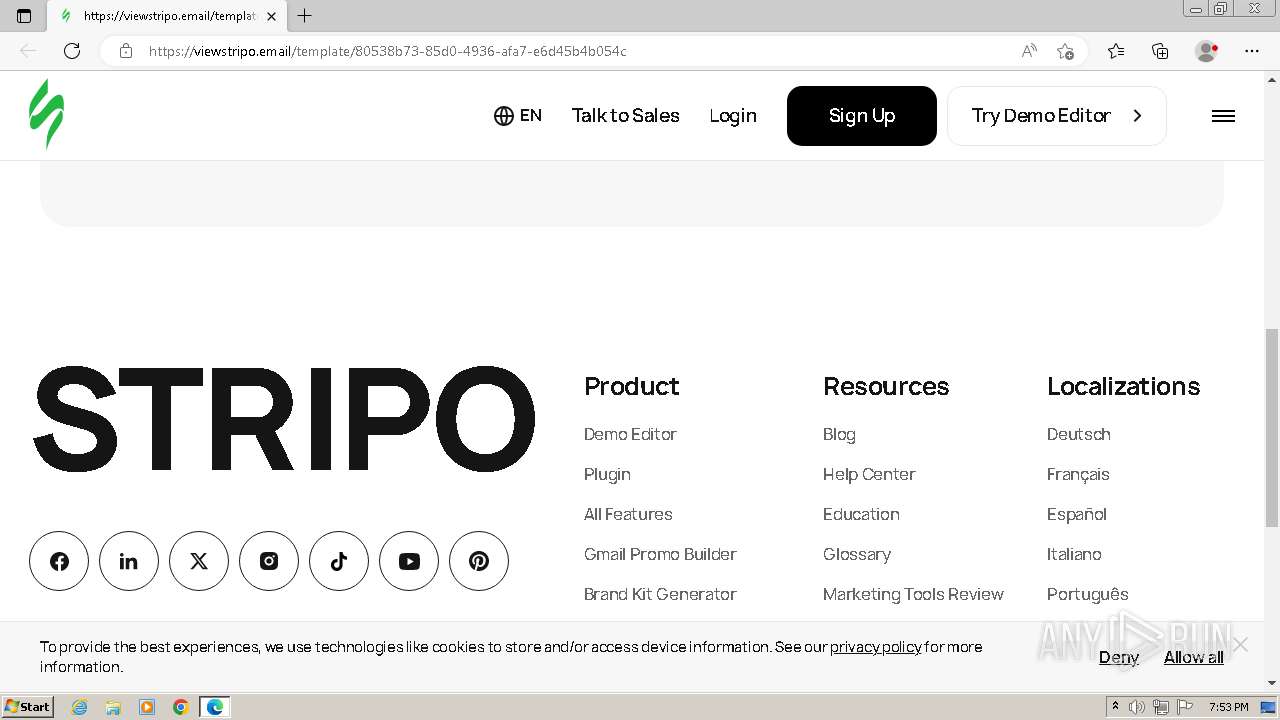Switch to Deutsch localization

click(1079, 434)
